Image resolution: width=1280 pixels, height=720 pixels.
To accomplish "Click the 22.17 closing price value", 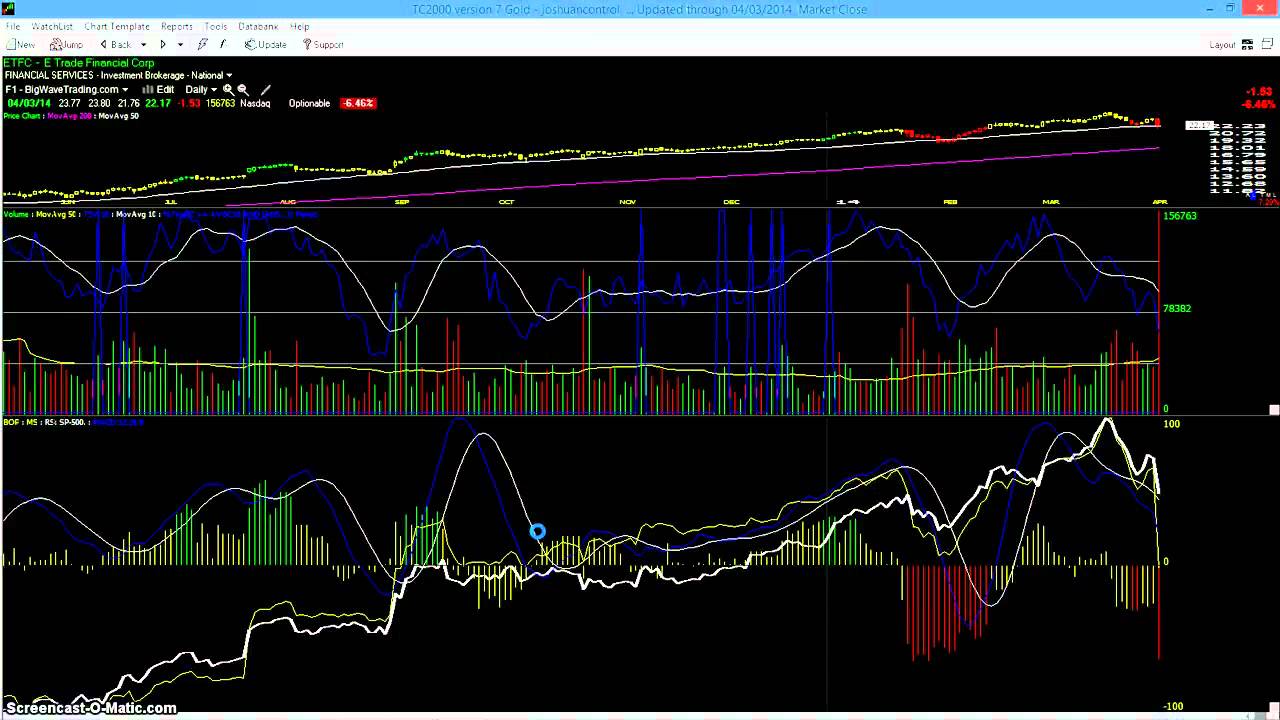I will click(x=158, y=103).
